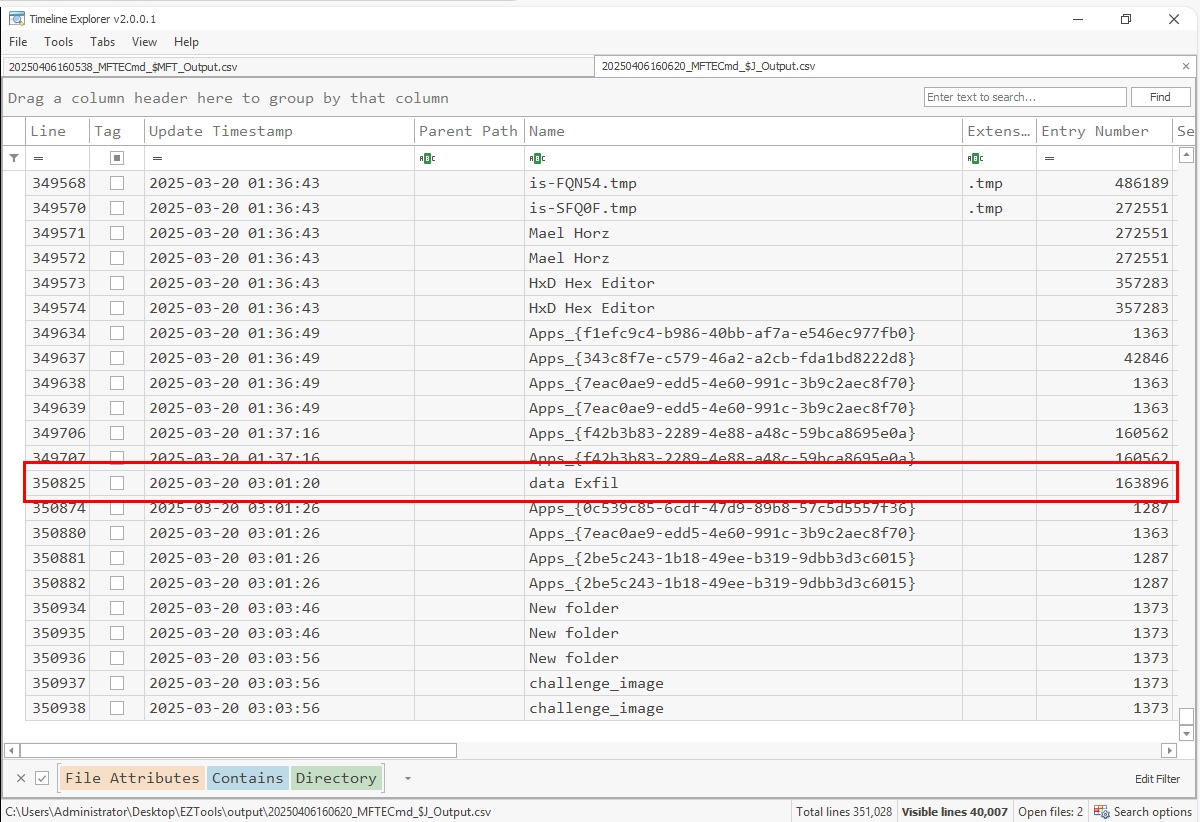The width and height of the screenshot is (1200, 822).
Task: Click the Find button
Action: 1160,97
